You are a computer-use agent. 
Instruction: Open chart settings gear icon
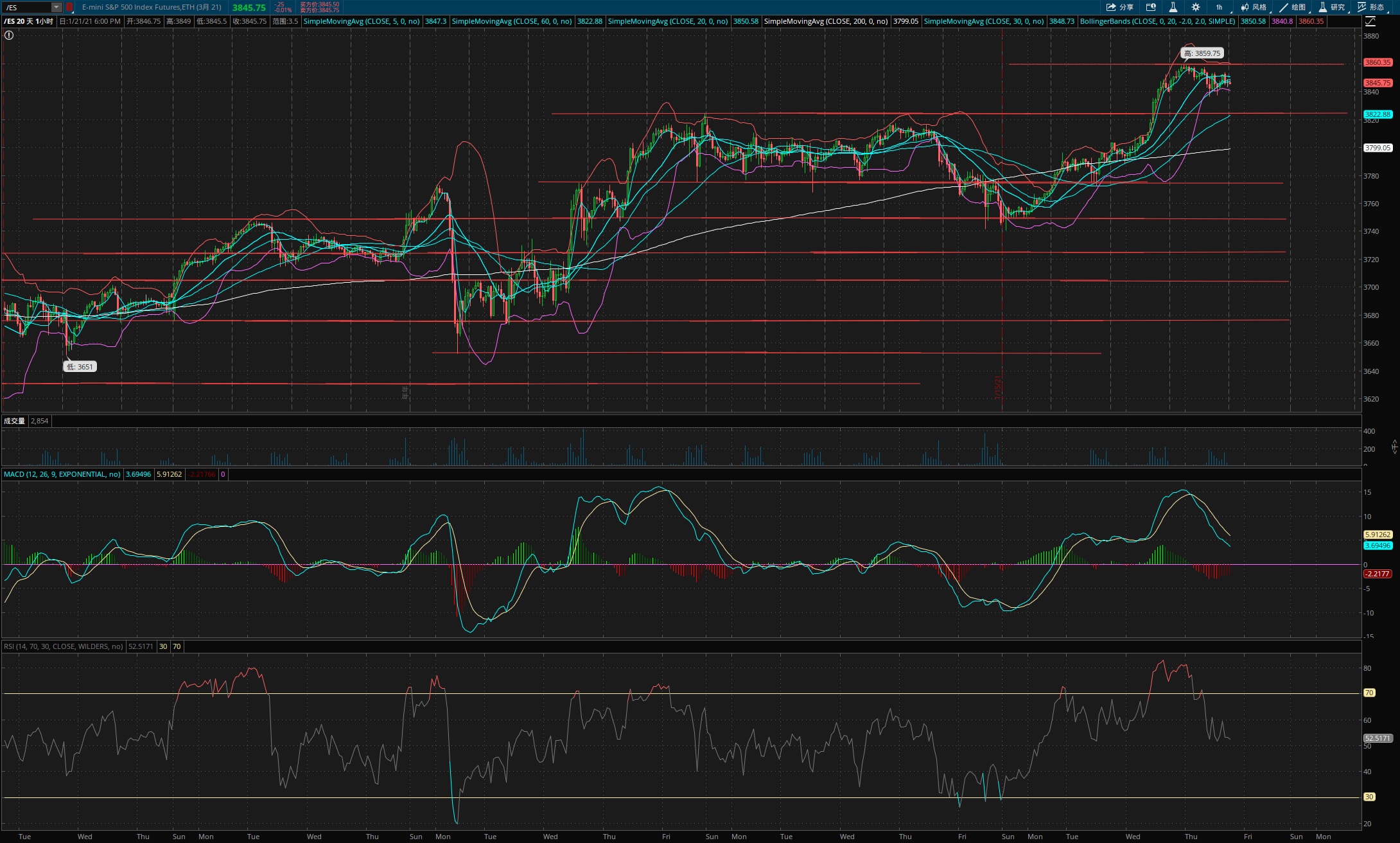click(1195, 7)
